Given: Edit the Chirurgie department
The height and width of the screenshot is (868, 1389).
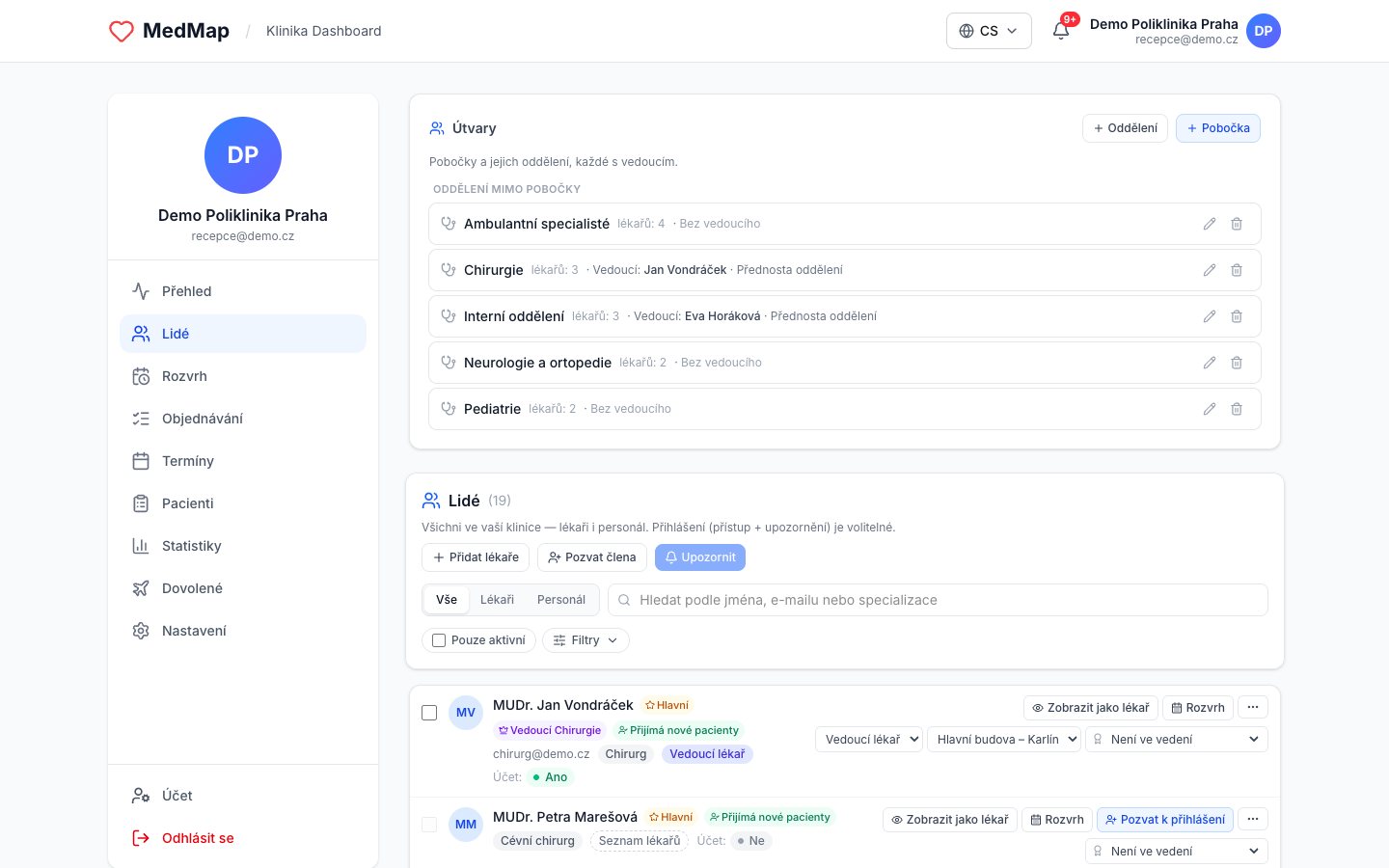Looking at the screenshot, I should [1210, 270].
